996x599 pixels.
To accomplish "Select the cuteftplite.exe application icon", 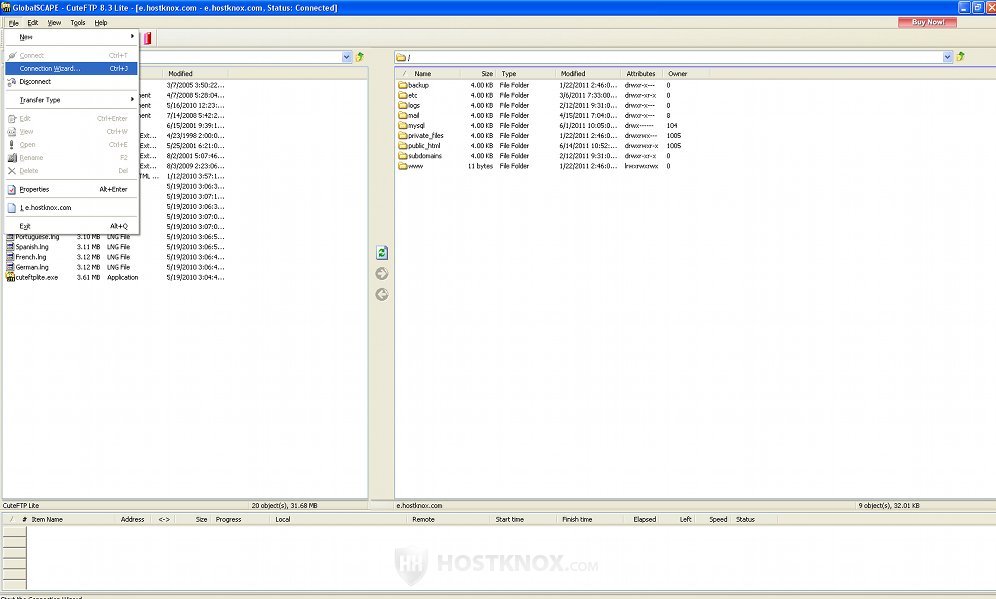I will tap(10, 278).
